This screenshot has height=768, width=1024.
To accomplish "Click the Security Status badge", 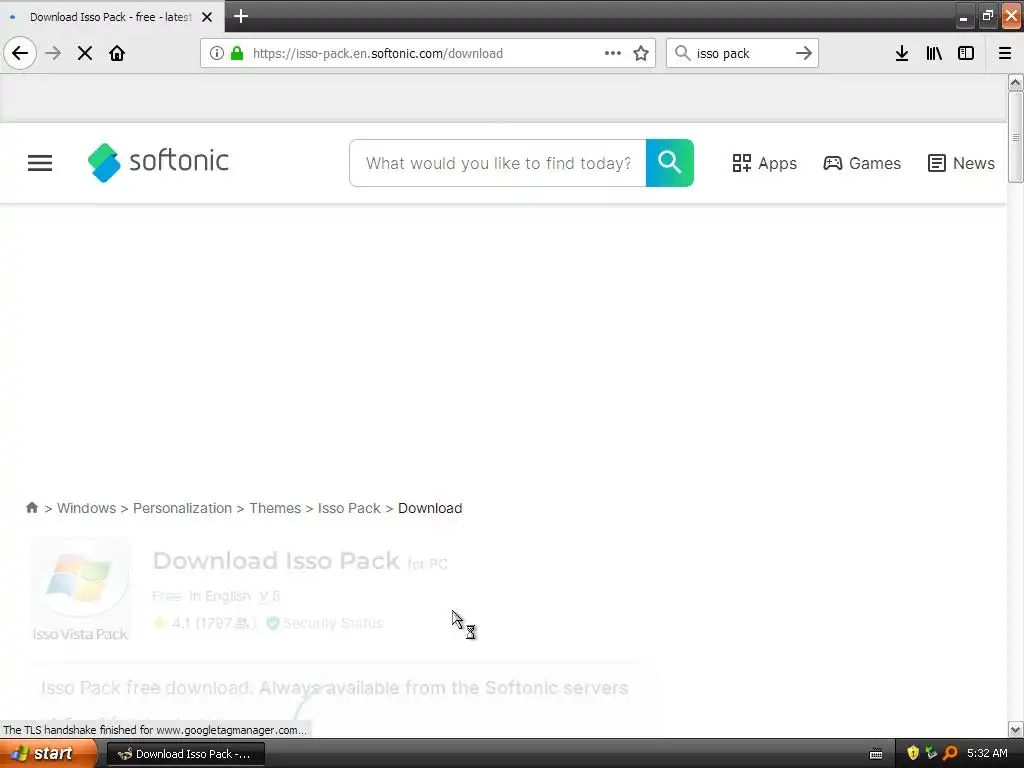I will coord(325,623).
